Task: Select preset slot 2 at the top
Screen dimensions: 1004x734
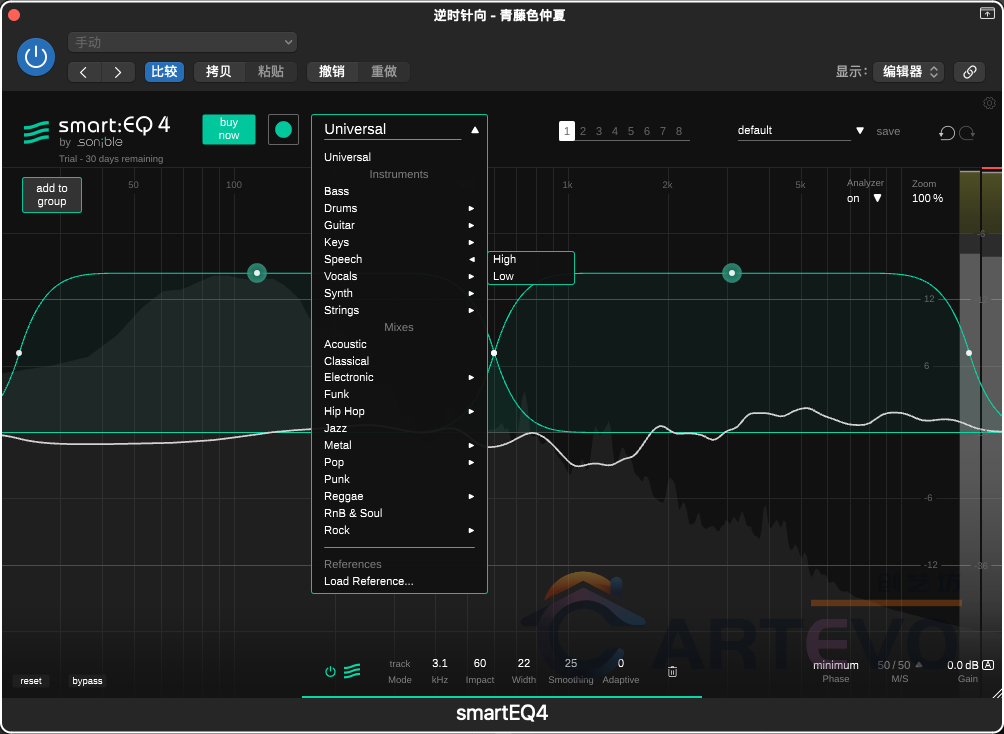Action: click(x=582, y=131)
